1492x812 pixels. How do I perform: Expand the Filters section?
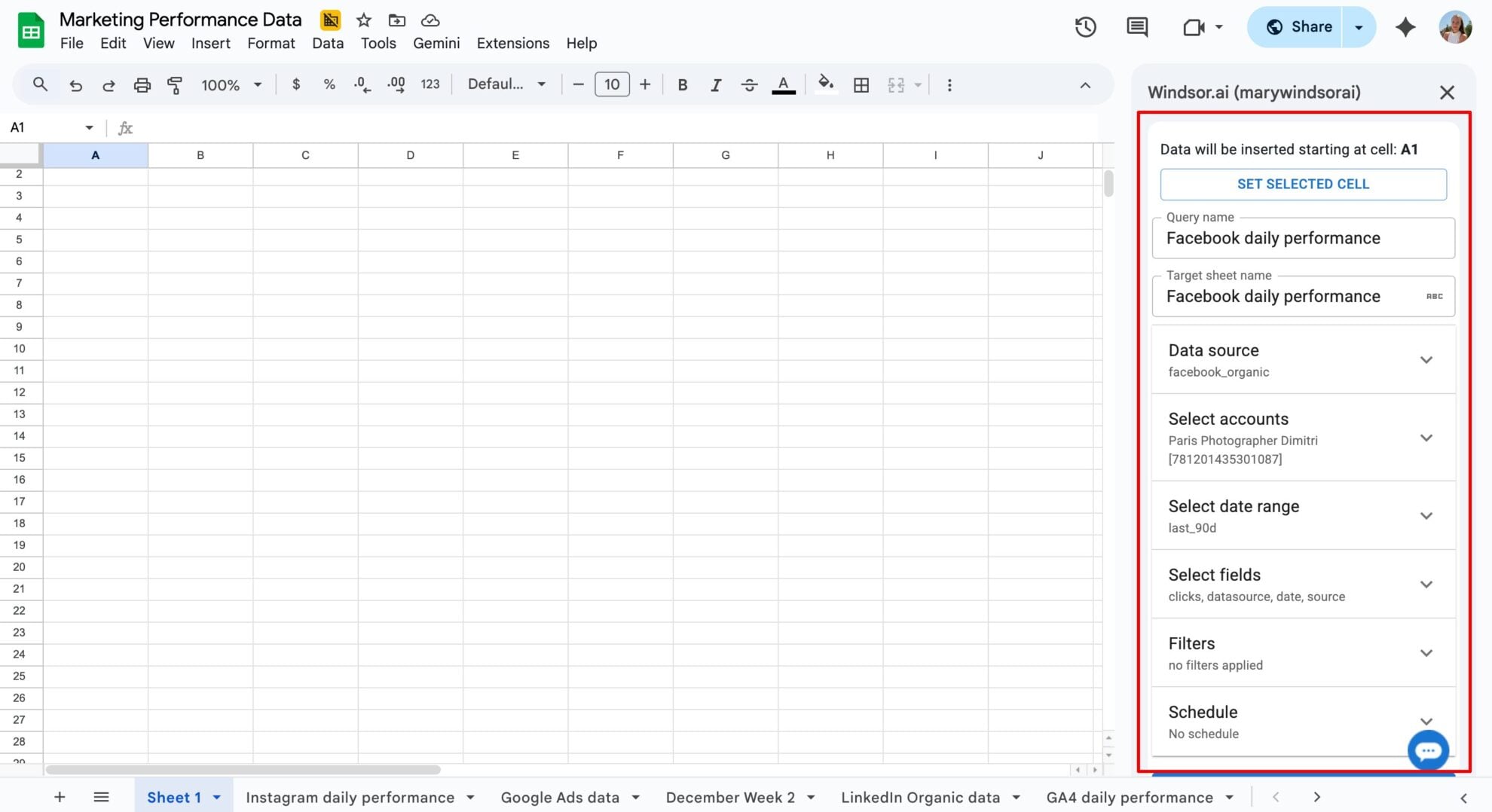[1303, 653]
